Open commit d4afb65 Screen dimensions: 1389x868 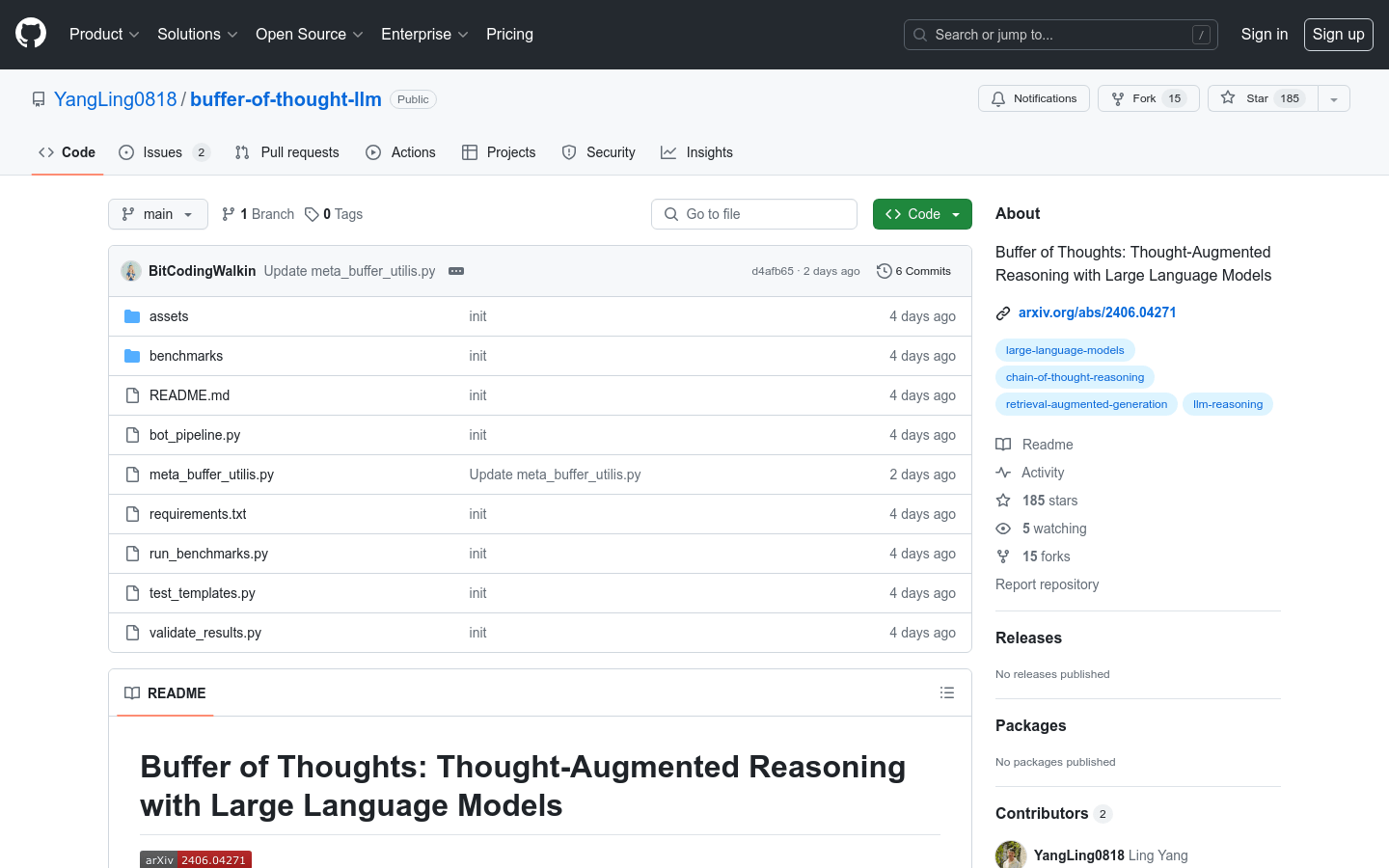[x=773, y=271]
